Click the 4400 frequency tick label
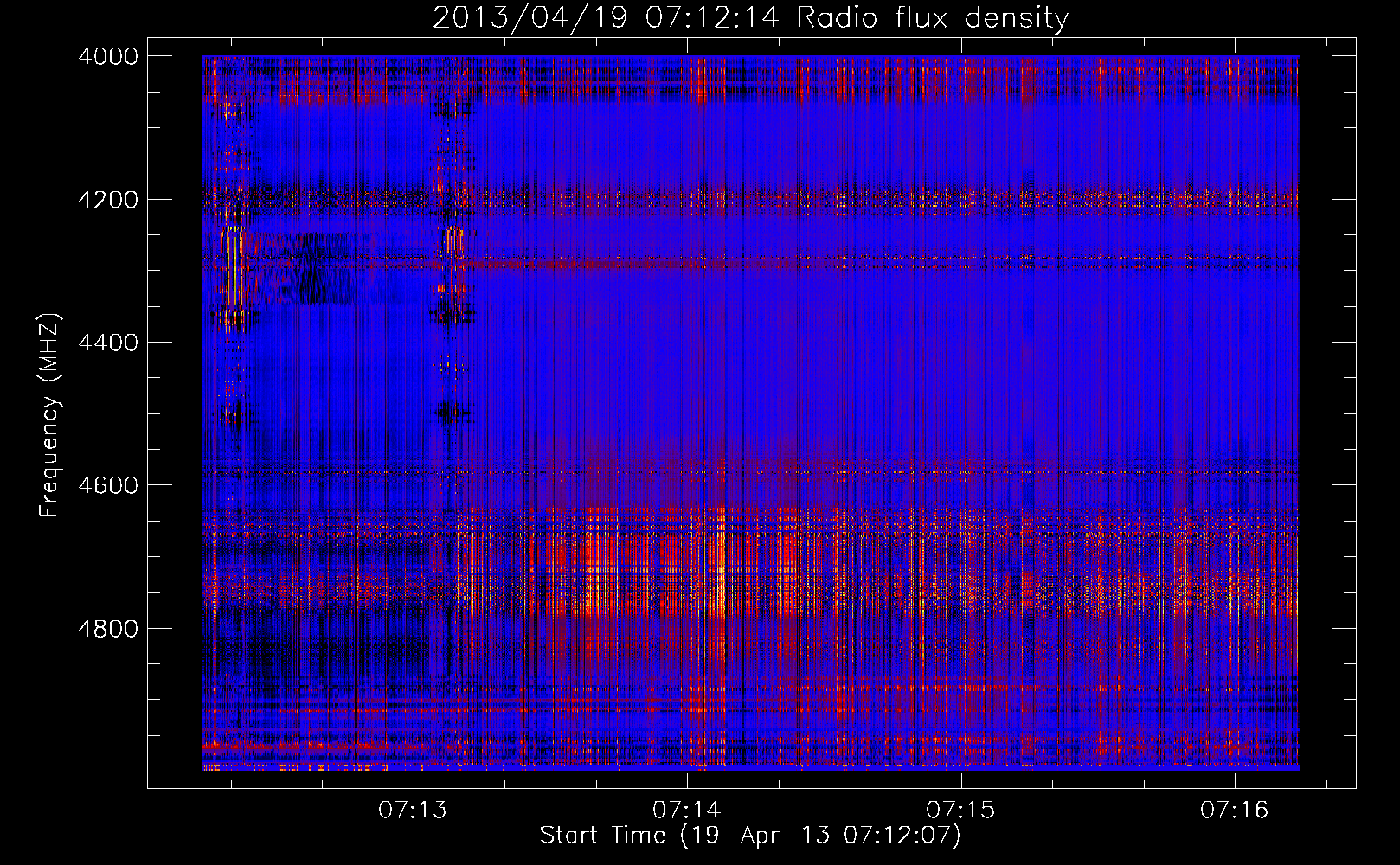1400x865 pixels. (x=108, y=343)
